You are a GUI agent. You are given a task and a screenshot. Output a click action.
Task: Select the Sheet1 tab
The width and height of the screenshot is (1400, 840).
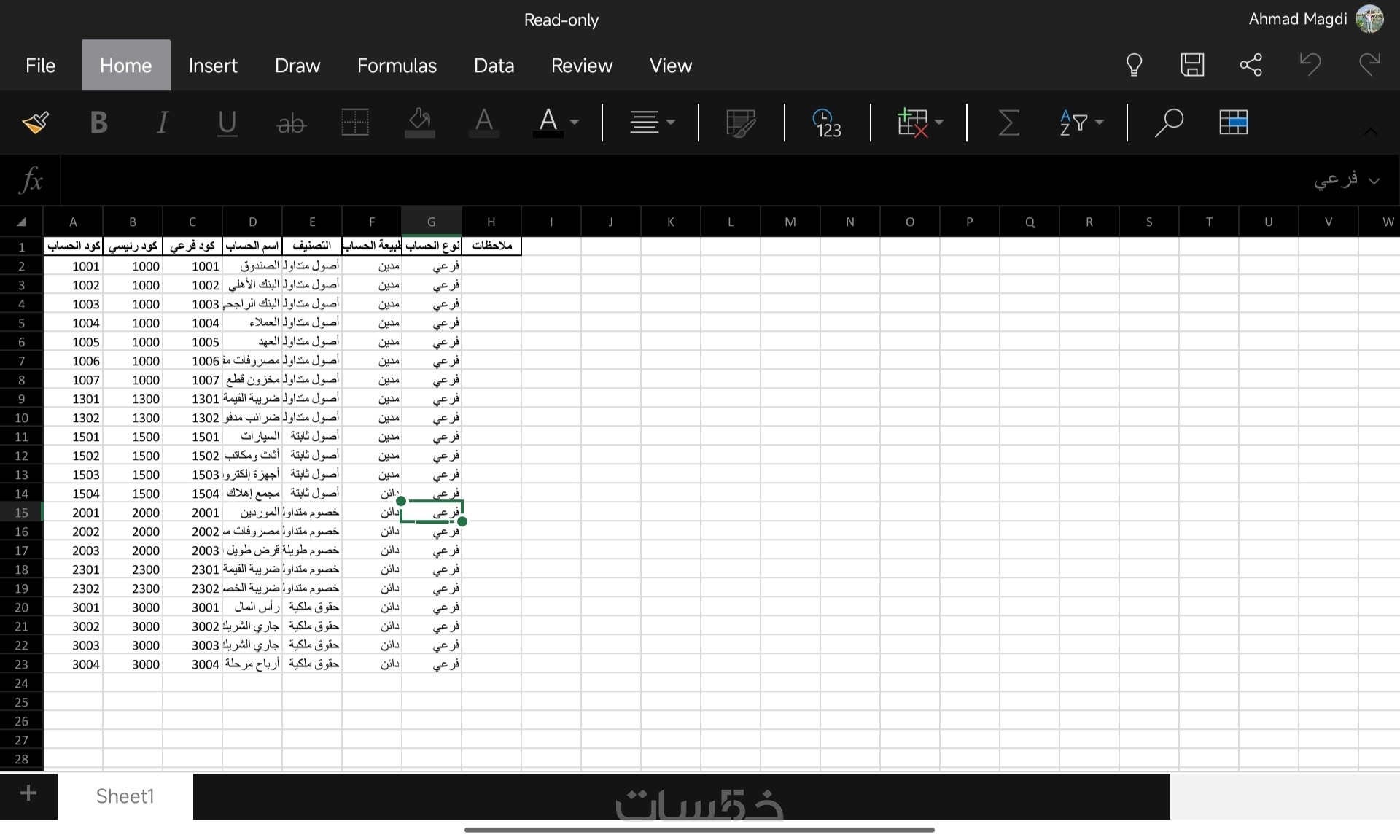click(x=125, y=796)
